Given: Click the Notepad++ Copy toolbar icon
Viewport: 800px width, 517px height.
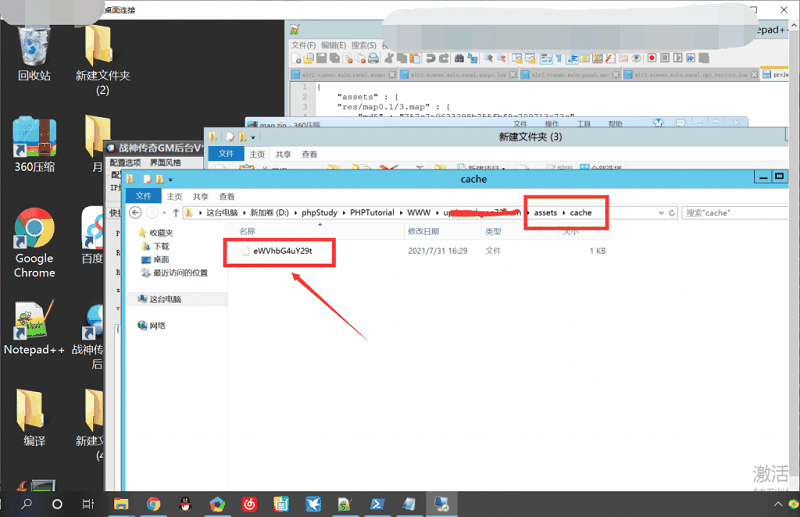Looking at the screenshot, I should tap(402, 59).
